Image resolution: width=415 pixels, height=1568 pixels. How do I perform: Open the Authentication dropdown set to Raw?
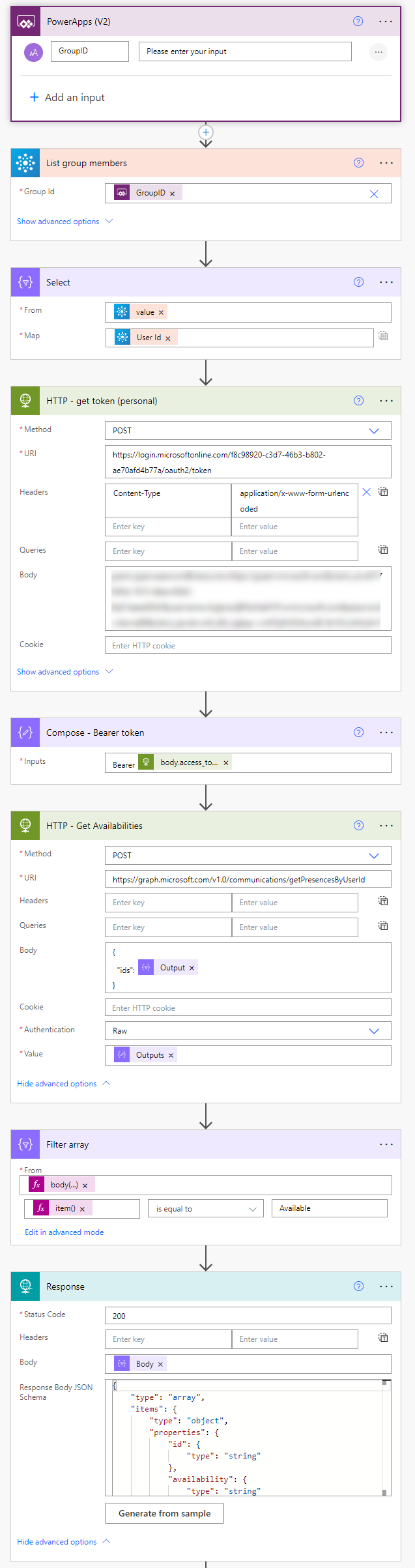pyautogui.click(x=374, y=1031)
